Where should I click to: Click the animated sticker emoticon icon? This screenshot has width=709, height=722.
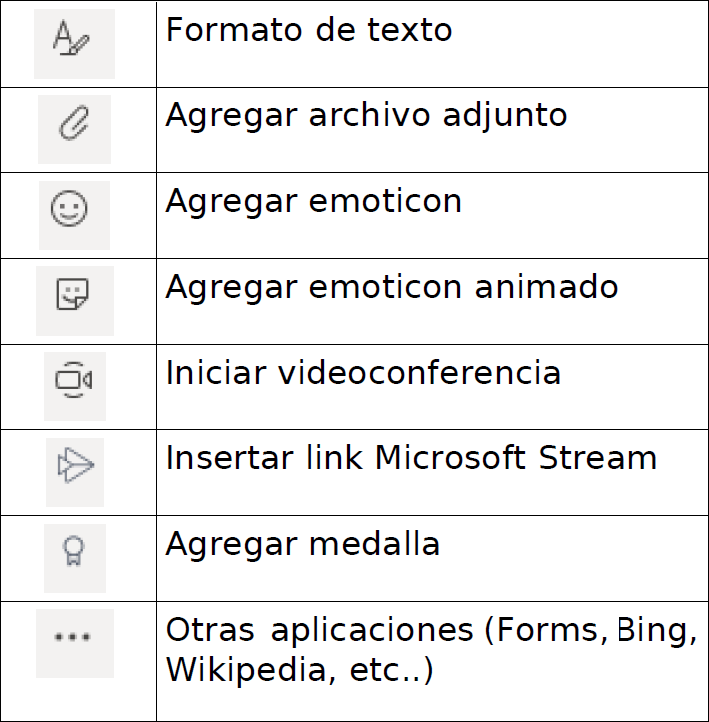point(75,301)
